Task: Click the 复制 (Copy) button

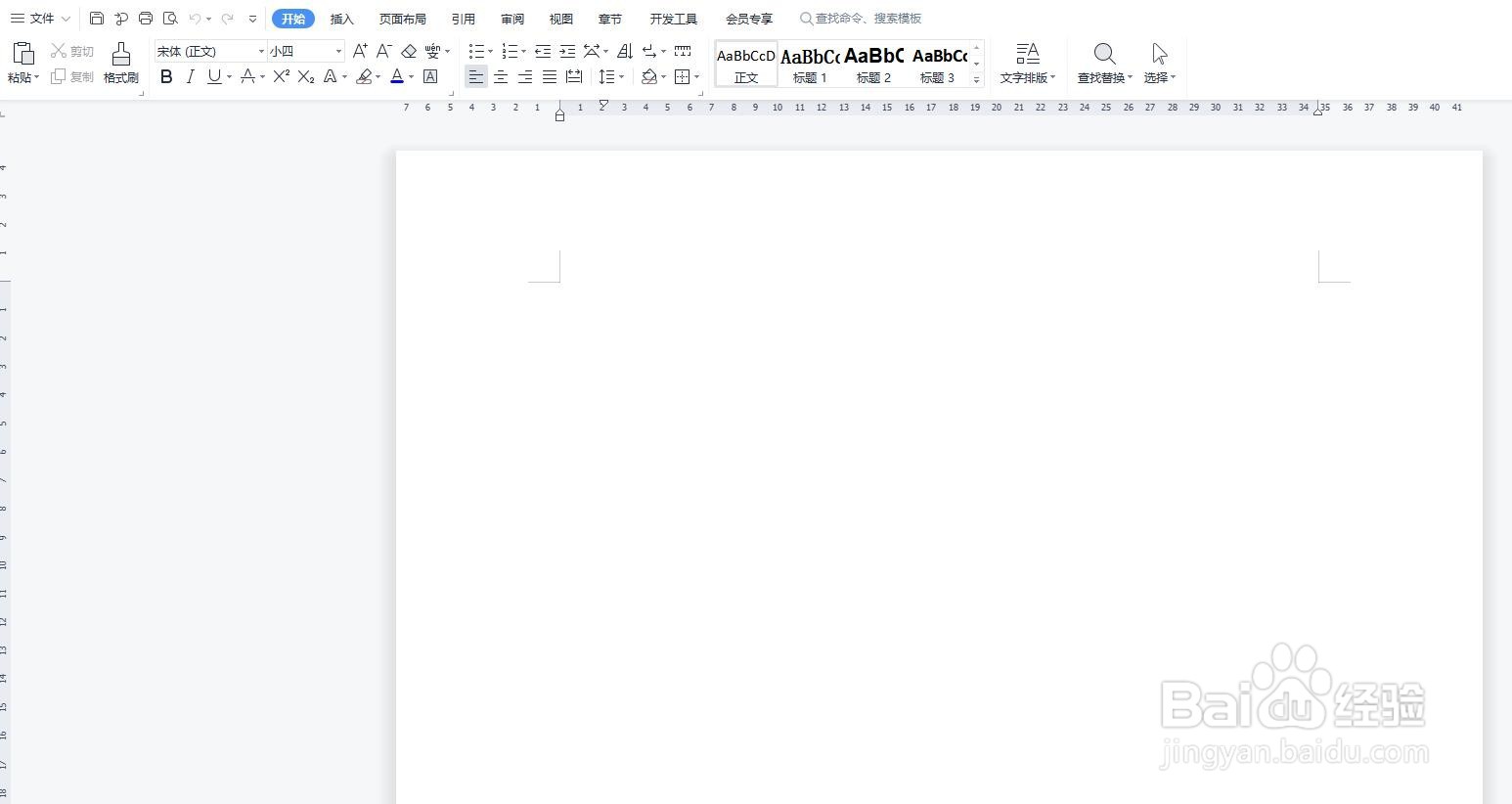Action: (x=72, y=76)
